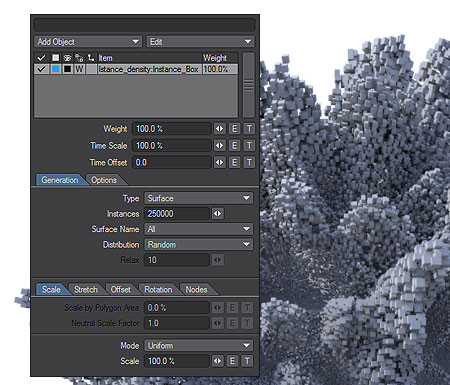Click the checkmark column header icon
The width and height of the screenshot is (450, 385).
click(41, 58)
